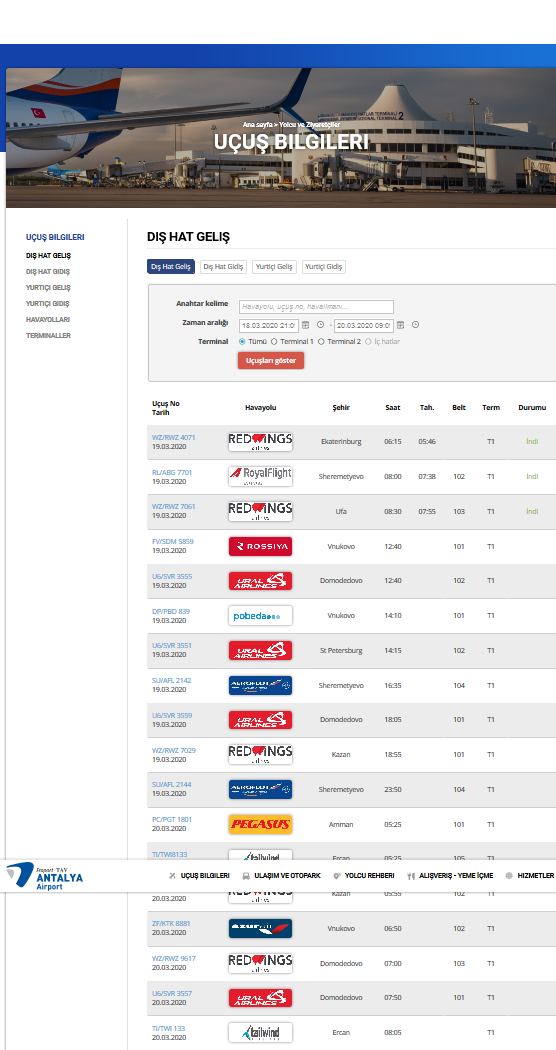Open YURTİÇİ GİDİŞ in the sidebar
The image size is (556, 1050).
click(x=48, y=304)
